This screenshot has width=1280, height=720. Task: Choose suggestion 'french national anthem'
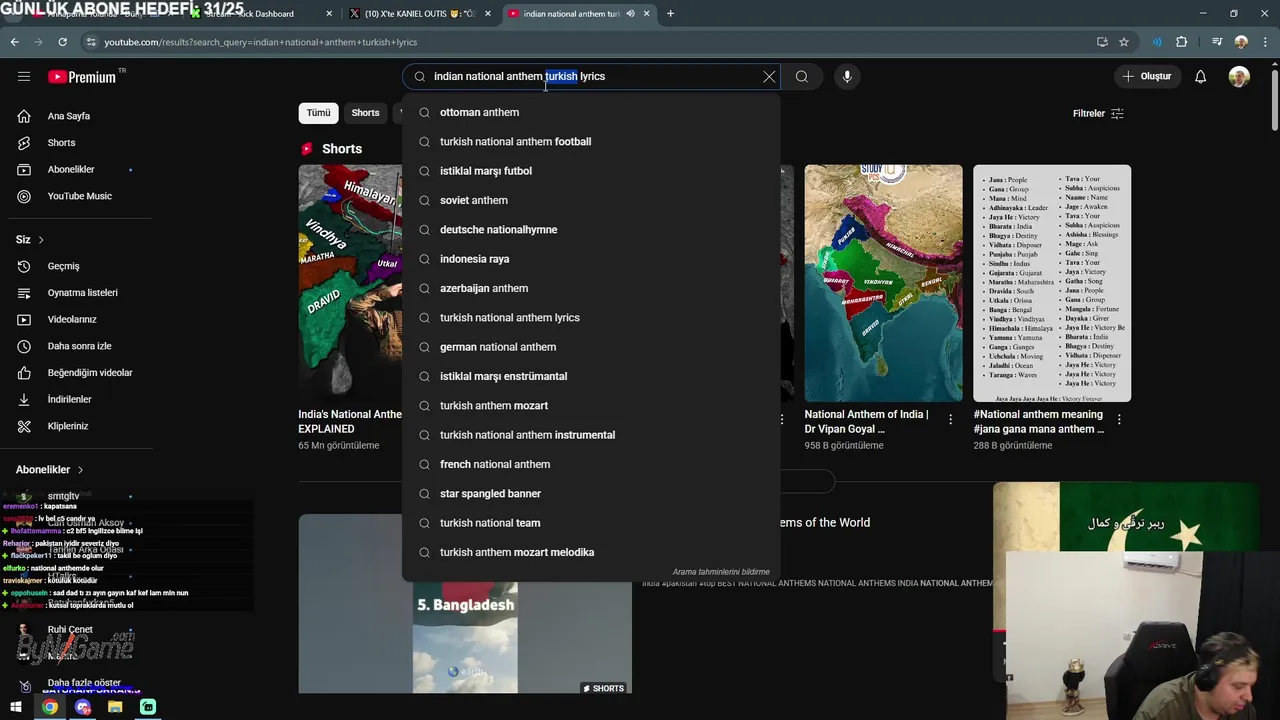point(591,464)
